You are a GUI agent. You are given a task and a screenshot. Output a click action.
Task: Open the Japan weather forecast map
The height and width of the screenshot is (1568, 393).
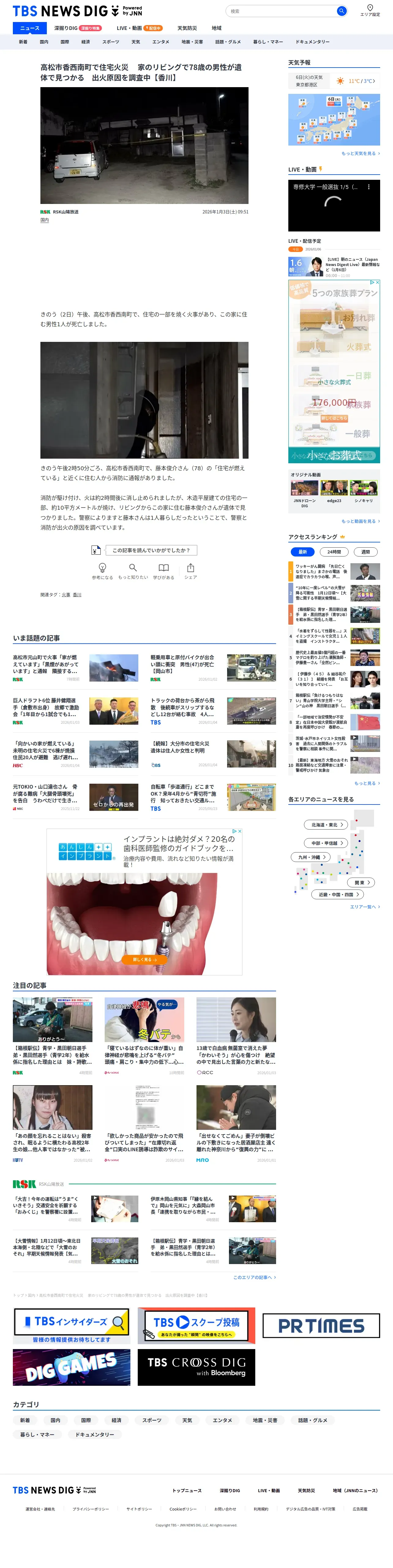click(334, 120)
